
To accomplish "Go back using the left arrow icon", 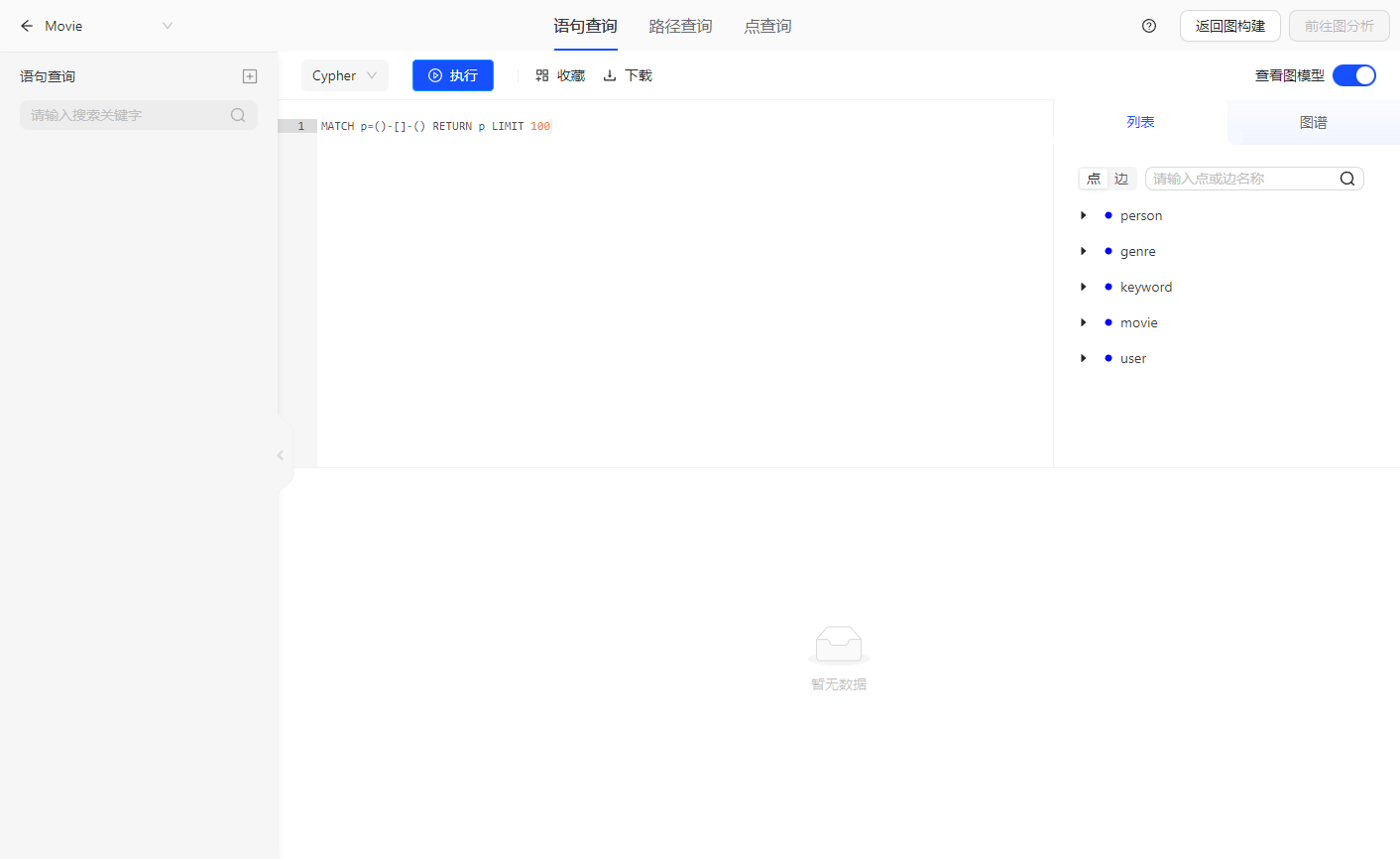I will click(27, 26).
